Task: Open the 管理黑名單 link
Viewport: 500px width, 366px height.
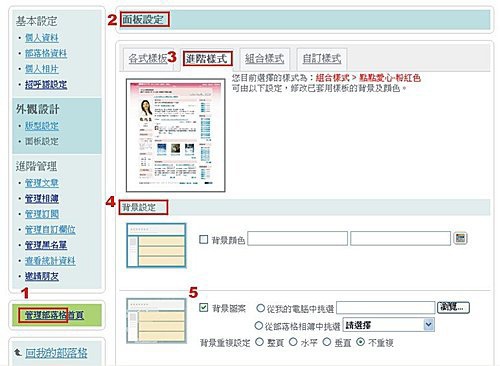Action: (x=46, y=245)
